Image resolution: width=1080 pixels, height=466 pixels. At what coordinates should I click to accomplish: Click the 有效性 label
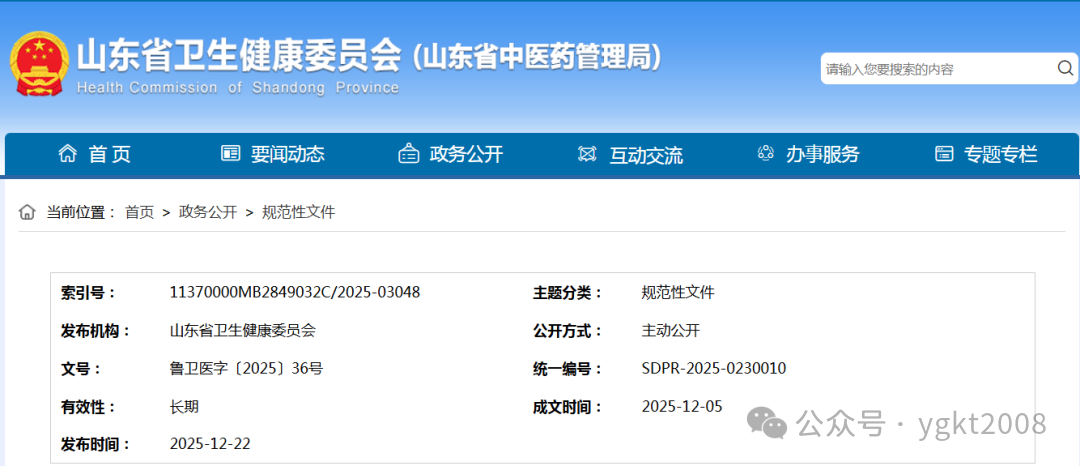click(89, 407)
